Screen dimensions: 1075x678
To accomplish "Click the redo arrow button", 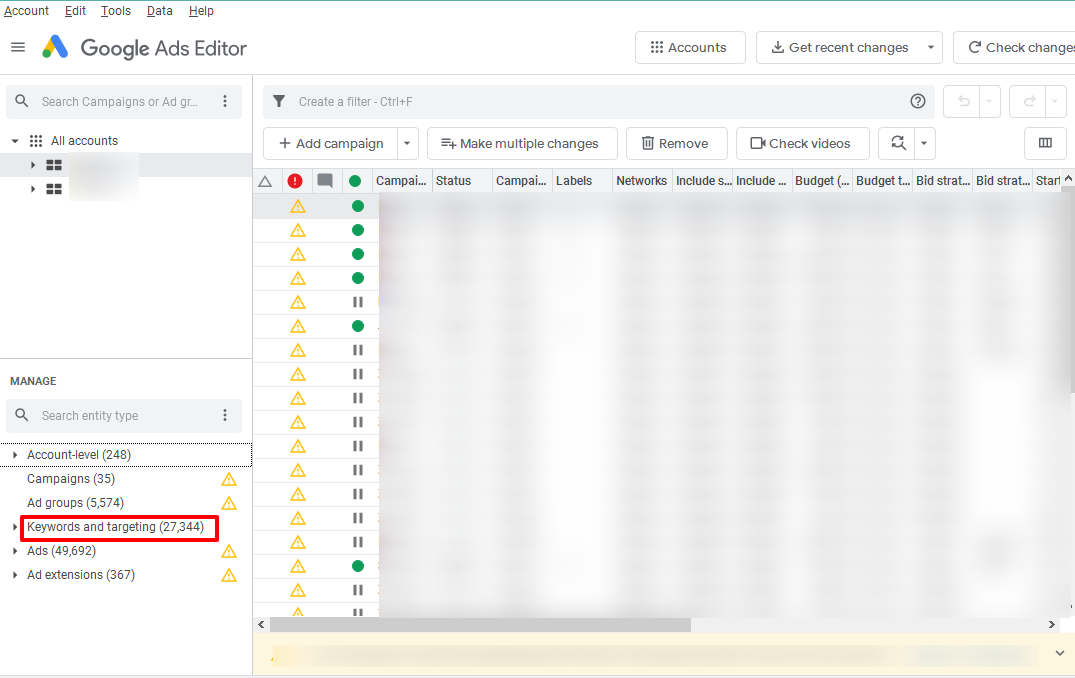I will [1028, 102].
